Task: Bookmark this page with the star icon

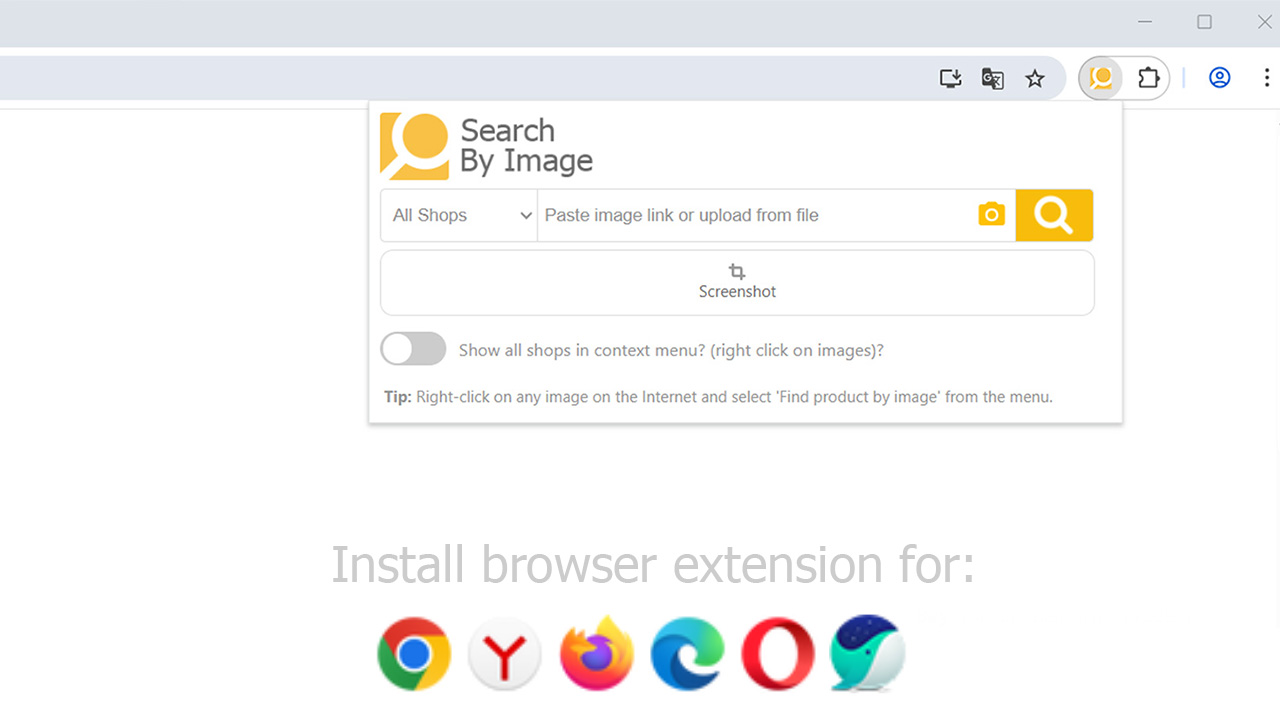Action: (x=1035, y=78)
